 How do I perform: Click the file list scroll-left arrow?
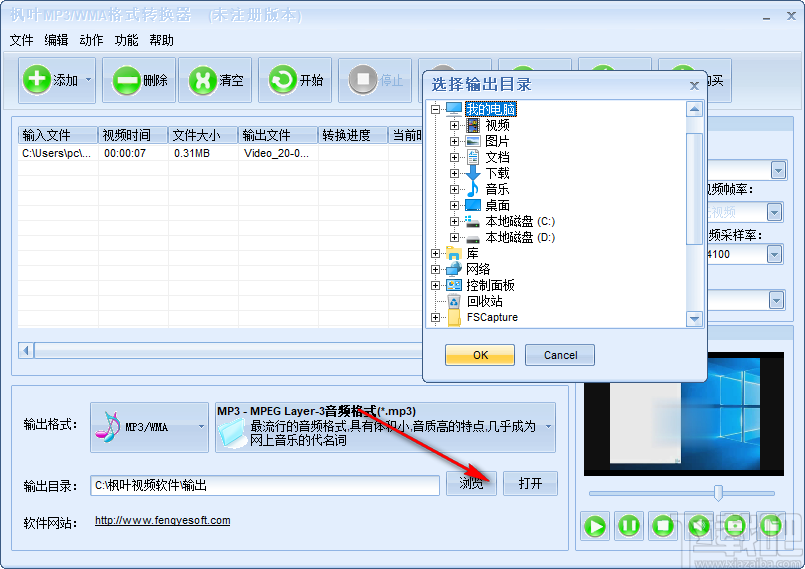tap(26, 351)
